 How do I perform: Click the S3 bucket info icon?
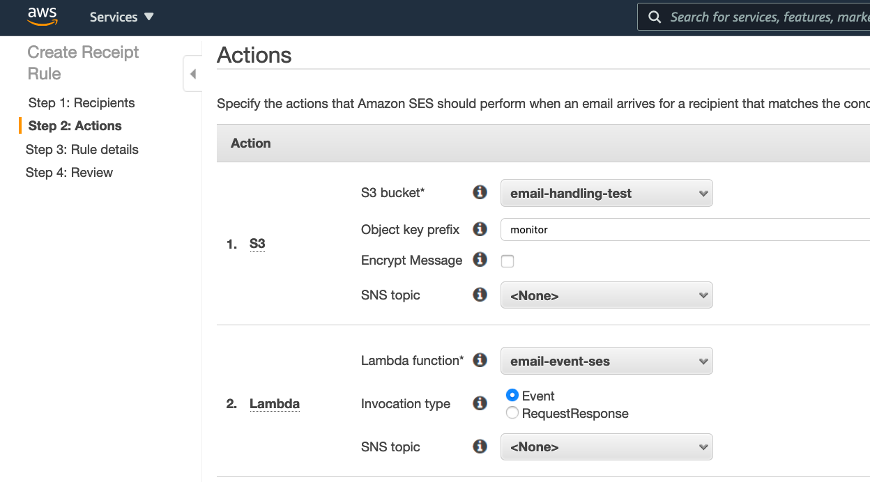pyautogui.click(x=480, y=192)
